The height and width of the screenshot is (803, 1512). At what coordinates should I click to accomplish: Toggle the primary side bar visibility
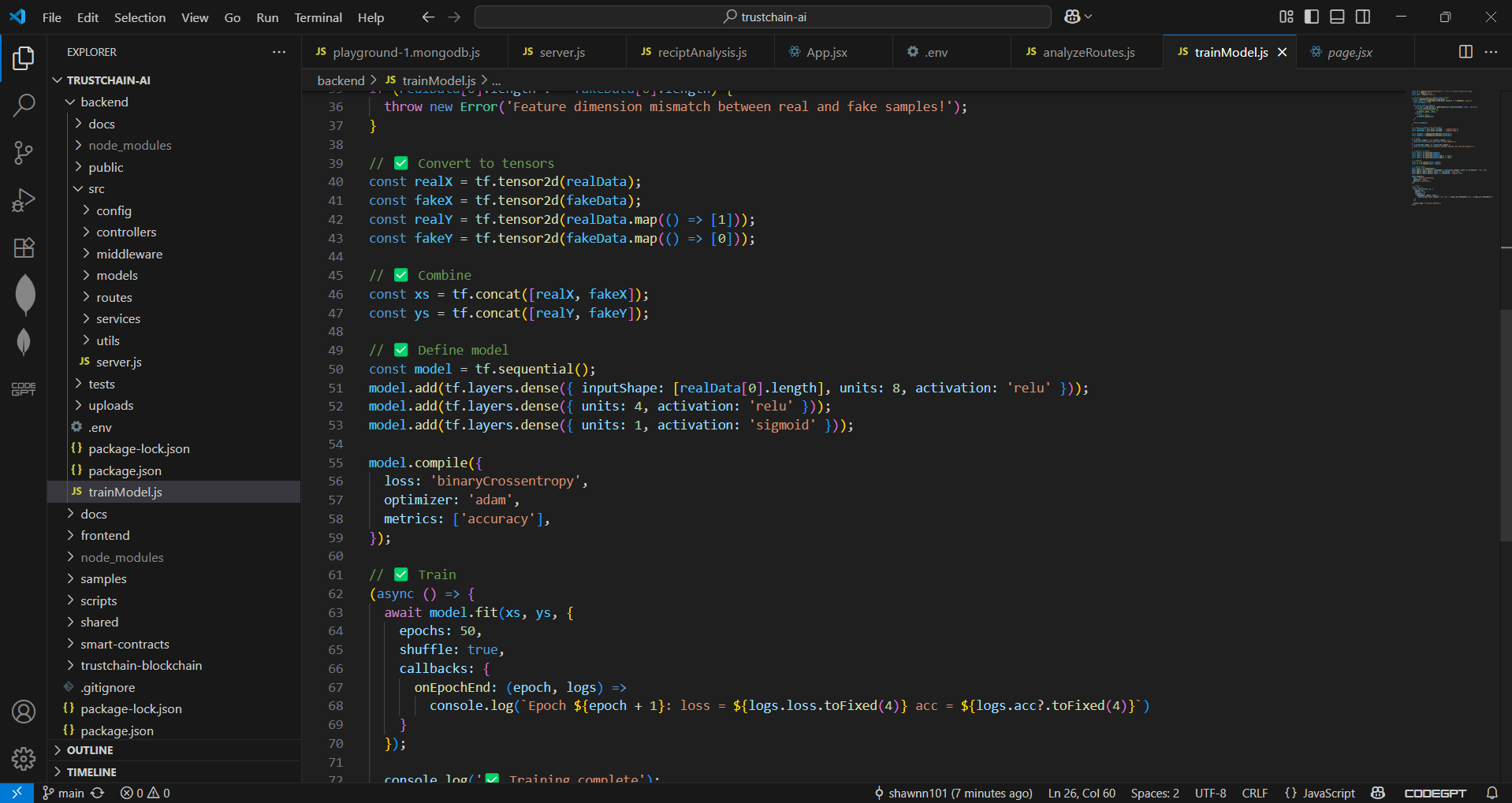click(x=1312, y=17)
